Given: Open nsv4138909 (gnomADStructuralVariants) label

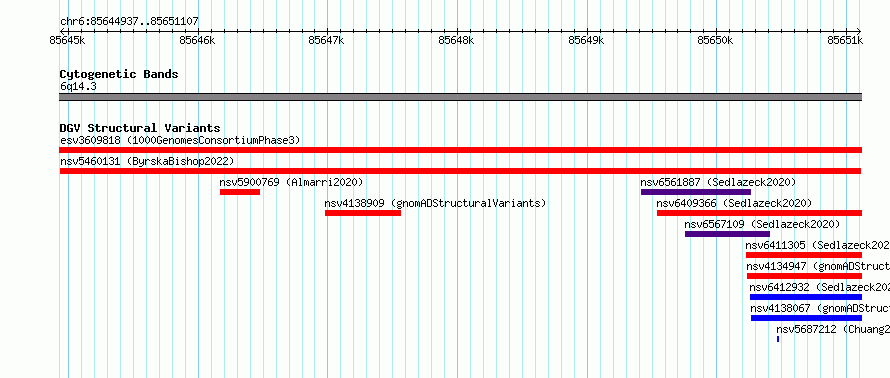Looking at the screenshot, I should 435,203.
